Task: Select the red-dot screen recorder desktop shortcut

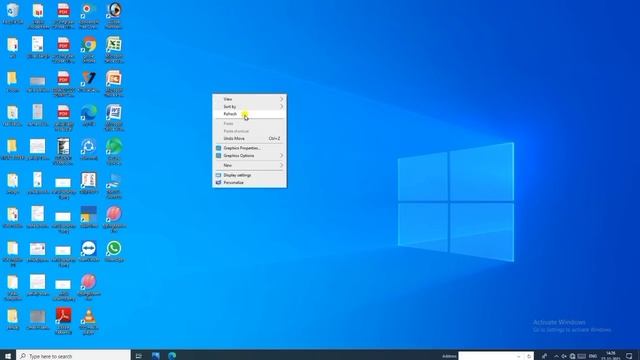Action: 89,16
